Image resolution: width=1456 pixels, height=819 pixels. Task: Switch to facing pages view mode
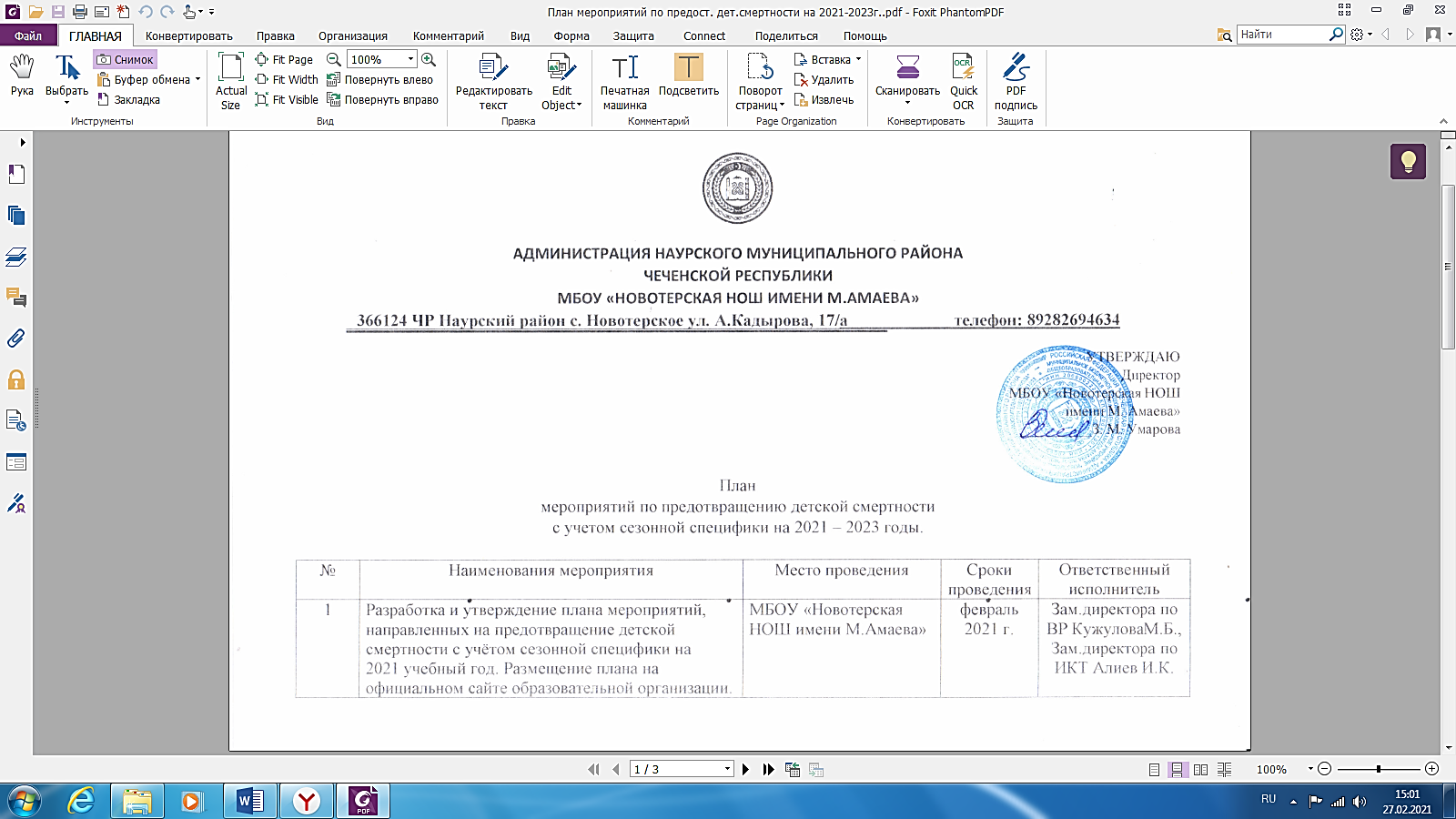[x=1201, y=770]
